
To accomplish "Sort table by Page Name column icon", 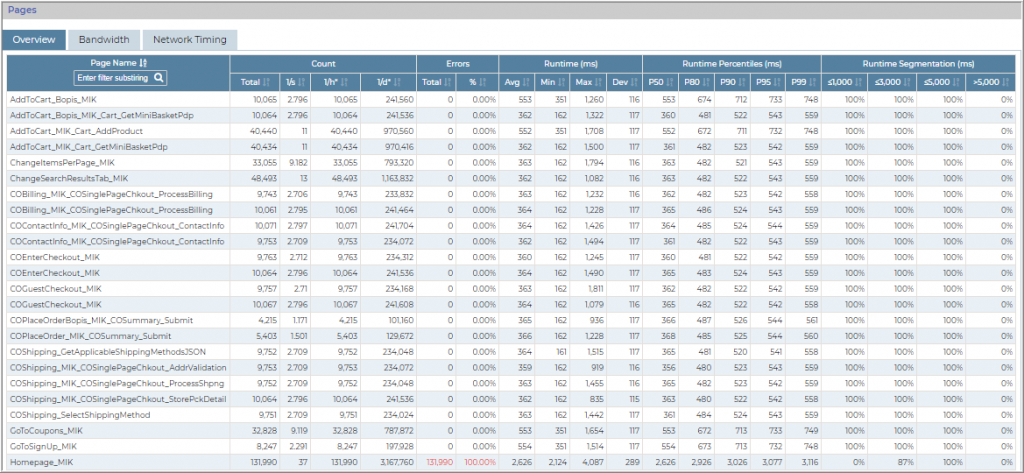I will pyautogui.click(x=144, y=63).
